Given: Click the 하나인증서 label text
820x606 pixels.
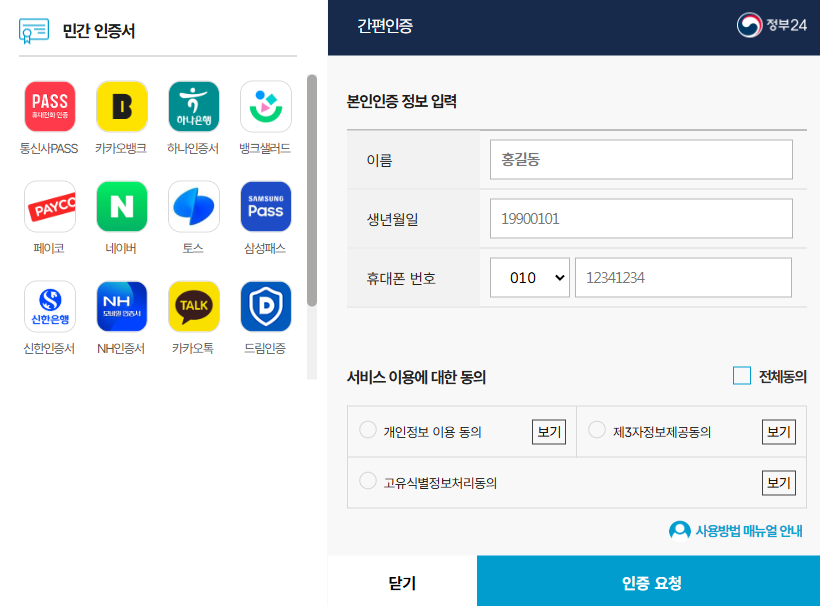Looking at the screenshot, I should (193, 148).
